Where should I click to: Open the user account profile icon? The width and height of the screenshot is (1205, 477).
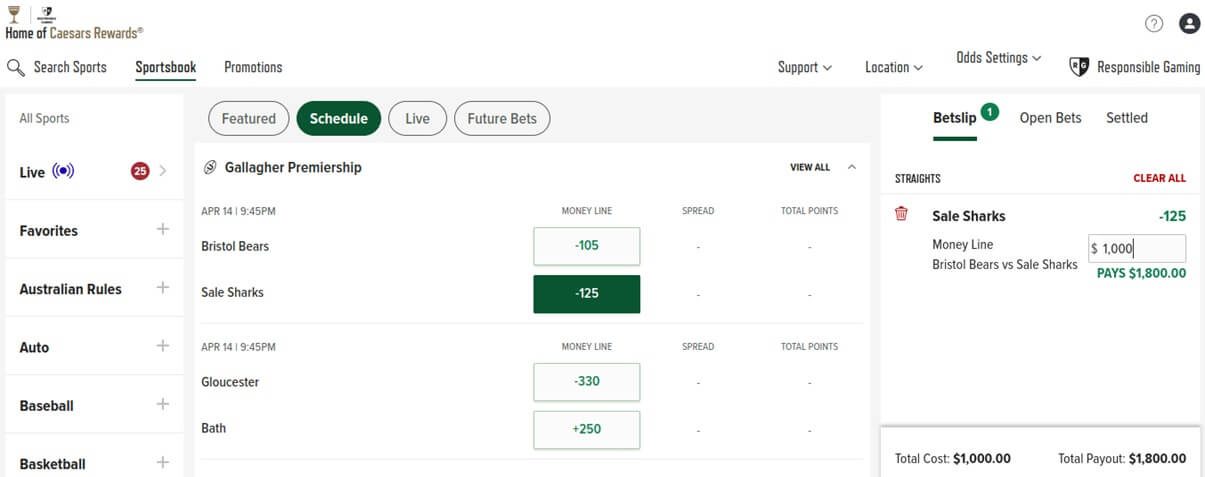[x=1189, y=24]
